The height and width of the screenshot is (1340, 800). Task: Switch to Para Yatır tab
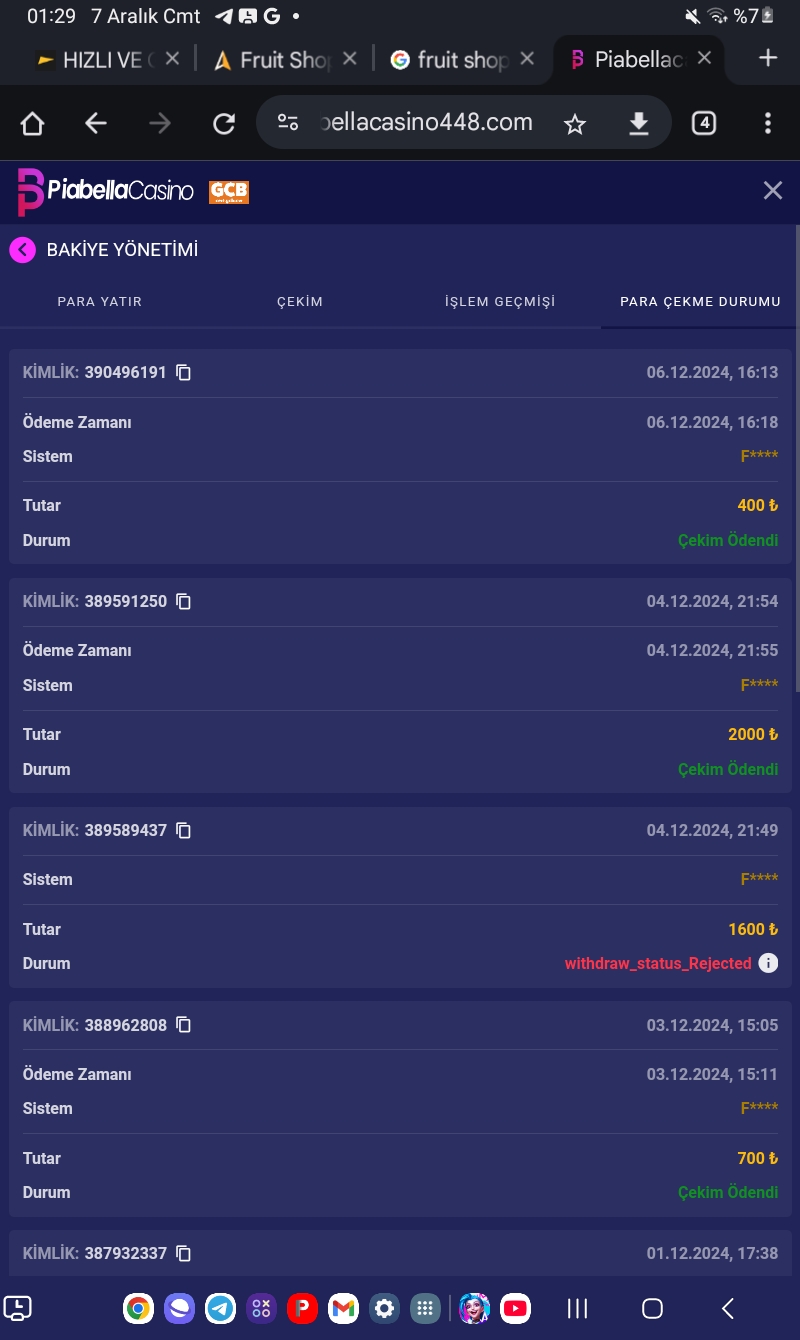[100, 302]
